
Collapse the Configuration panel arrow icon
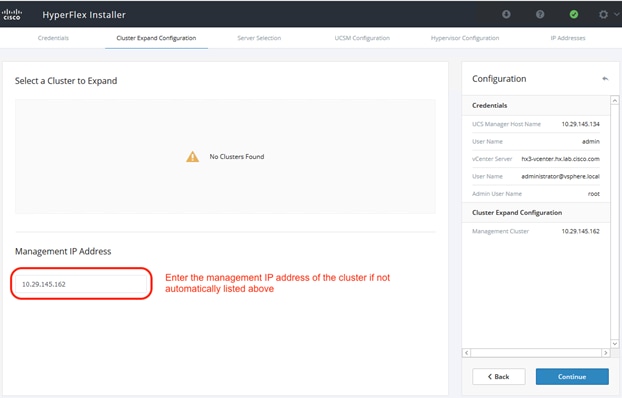(605, 79)
